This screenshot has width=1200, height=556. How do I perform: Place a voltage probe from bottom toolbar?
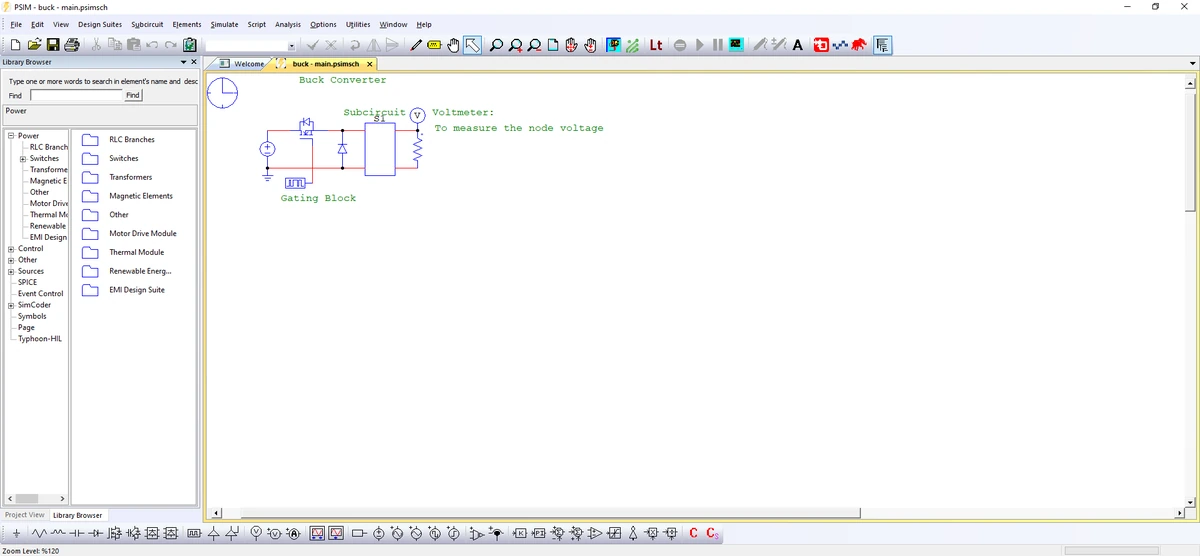tap(255, 534)
